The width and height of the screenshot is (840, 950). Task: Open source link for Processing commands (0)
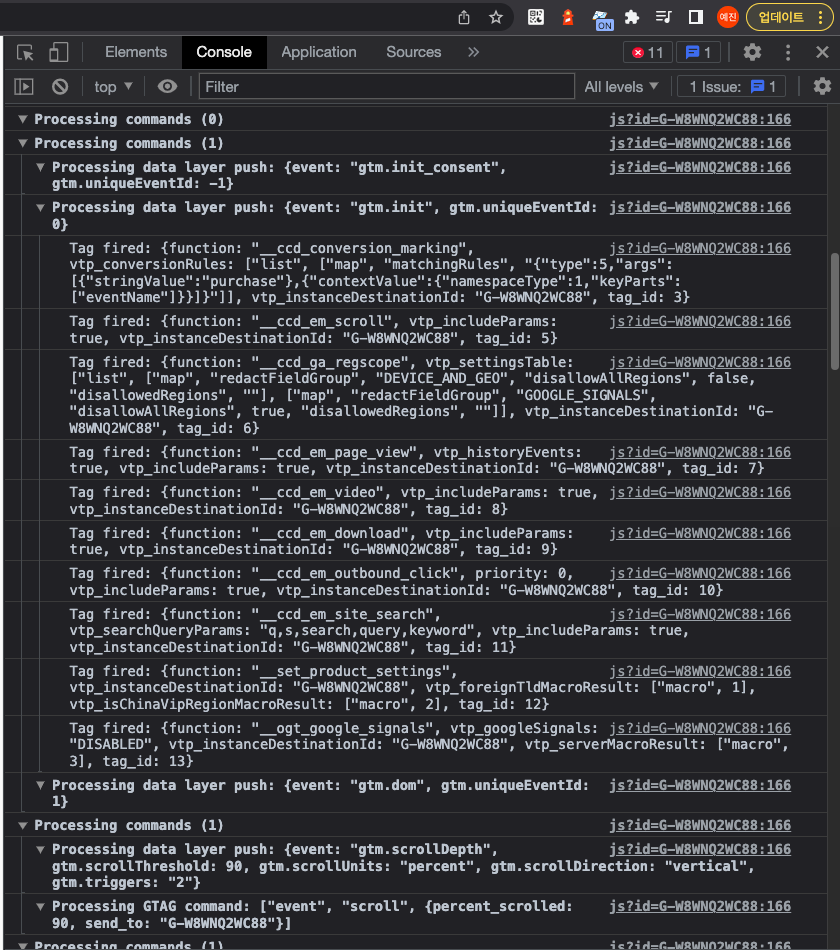[x=700, y=119]
